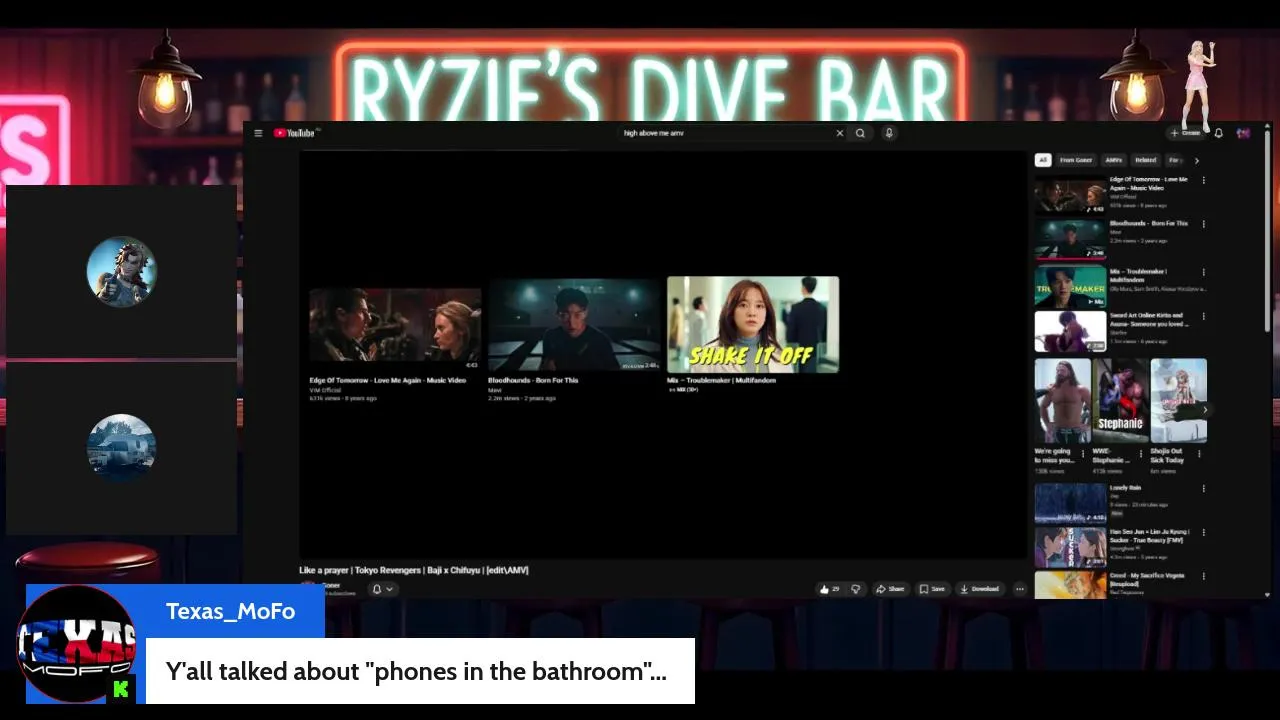
Task: Open the YouTube hamburger guide menu
Action: (x=258, y=133)
